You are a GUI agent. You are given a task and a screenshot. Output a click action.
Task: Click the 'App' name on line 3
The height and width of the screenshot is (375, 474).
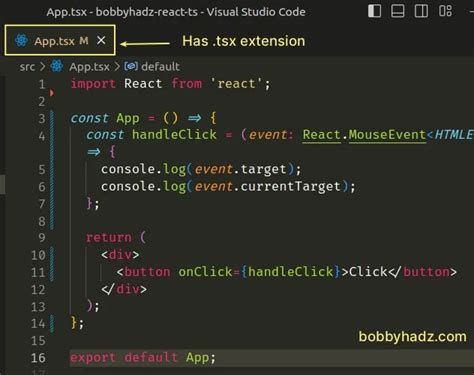click(x=128, y=118)
